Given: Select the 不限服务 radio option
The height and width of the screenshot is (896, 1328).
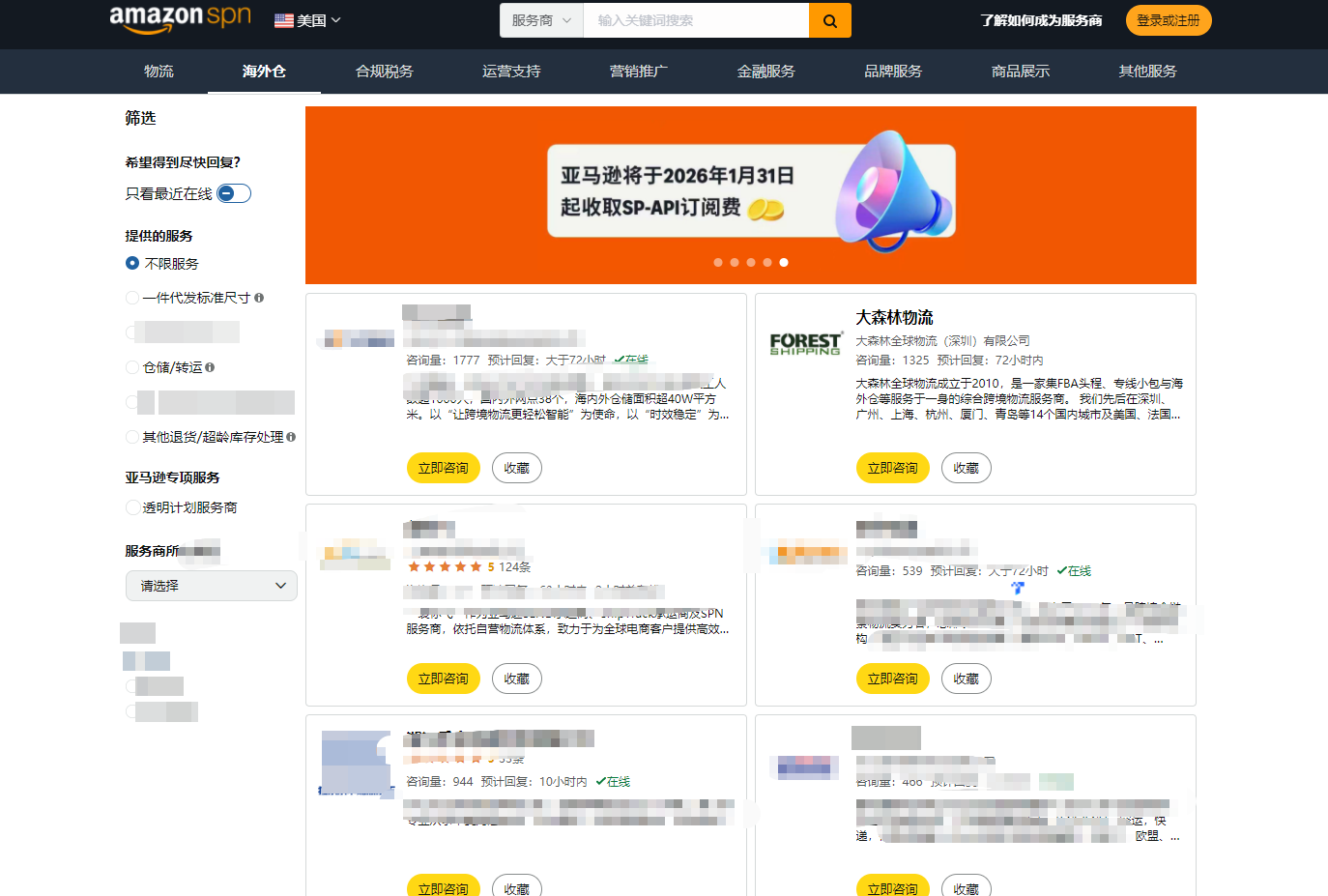Looking at the screenshot, I should tap(132, 263).
